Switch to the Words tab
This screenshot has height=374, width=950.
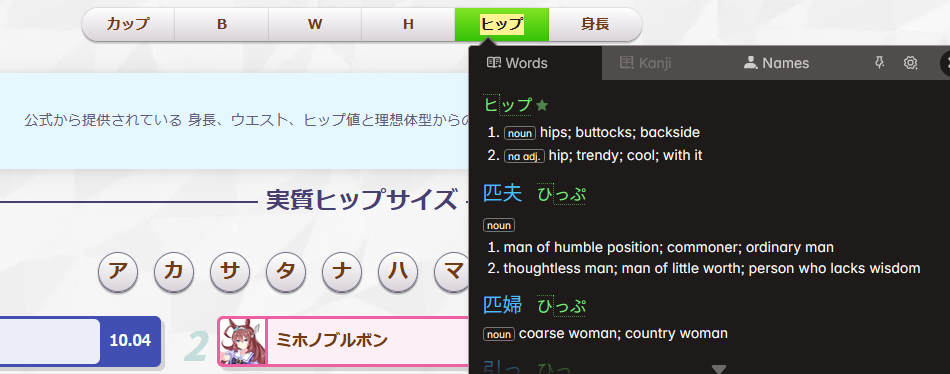tap(536, 63)
